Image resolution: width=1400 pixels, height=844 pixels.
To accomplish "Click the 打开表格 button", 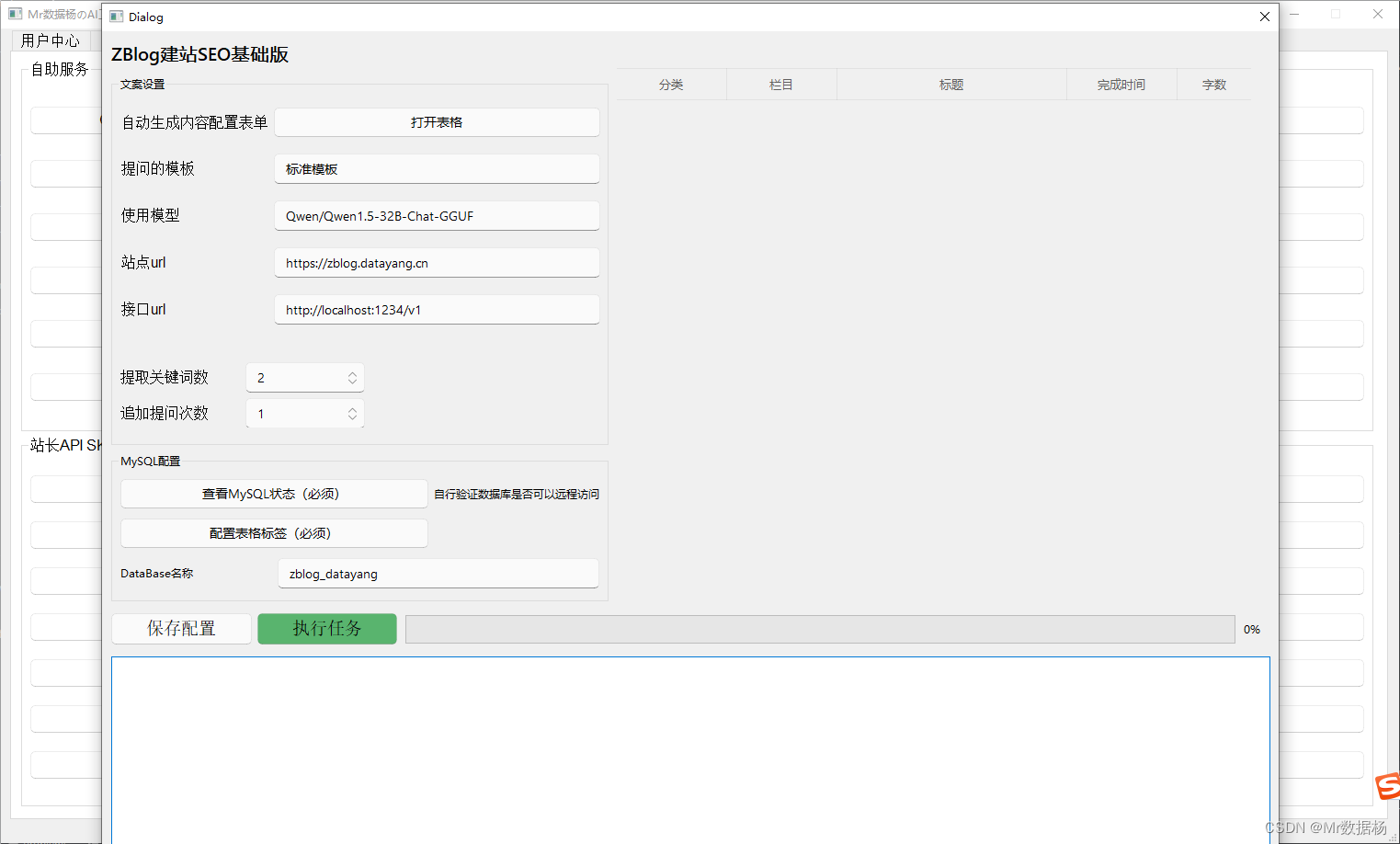I will coord(437,122).
